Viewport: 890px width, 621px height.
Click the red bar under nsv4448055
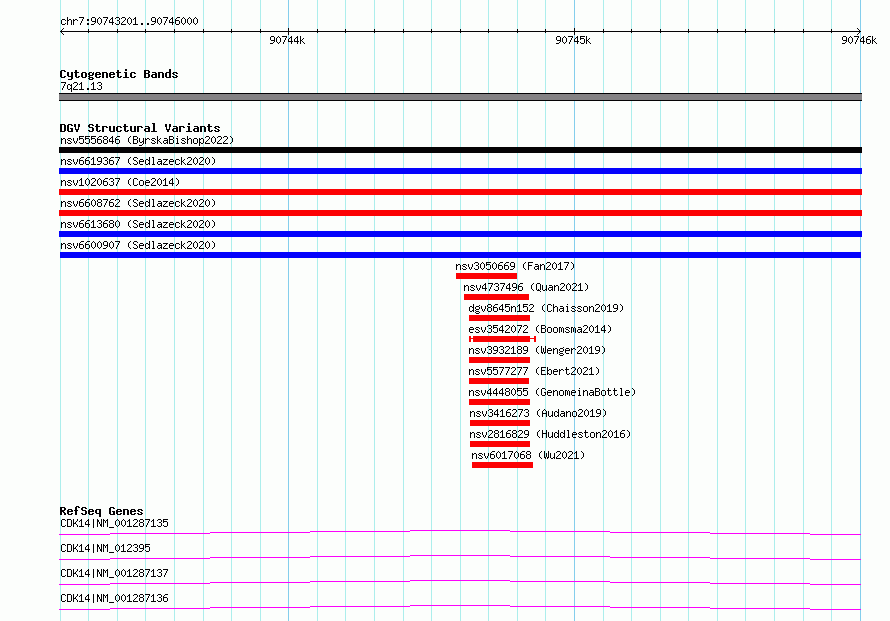click(499, 402)
